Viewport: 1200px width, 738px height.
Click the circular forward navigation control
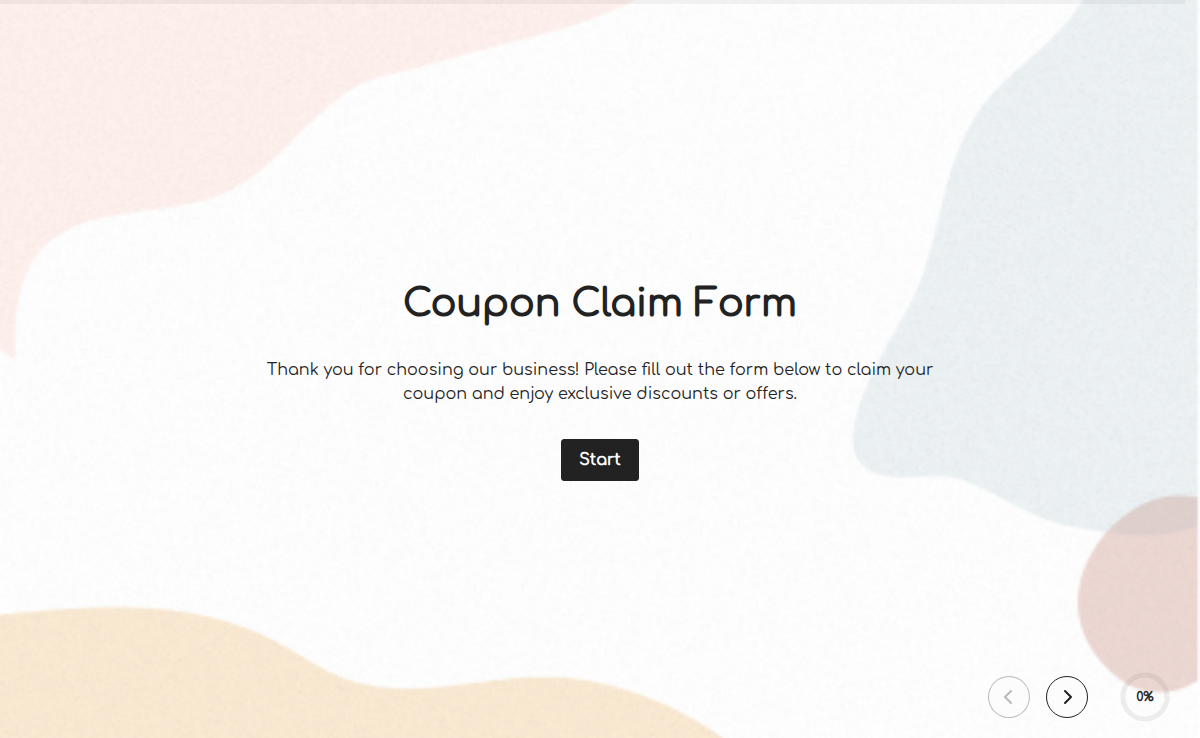pyautogui.click(x=1066, y=697)
